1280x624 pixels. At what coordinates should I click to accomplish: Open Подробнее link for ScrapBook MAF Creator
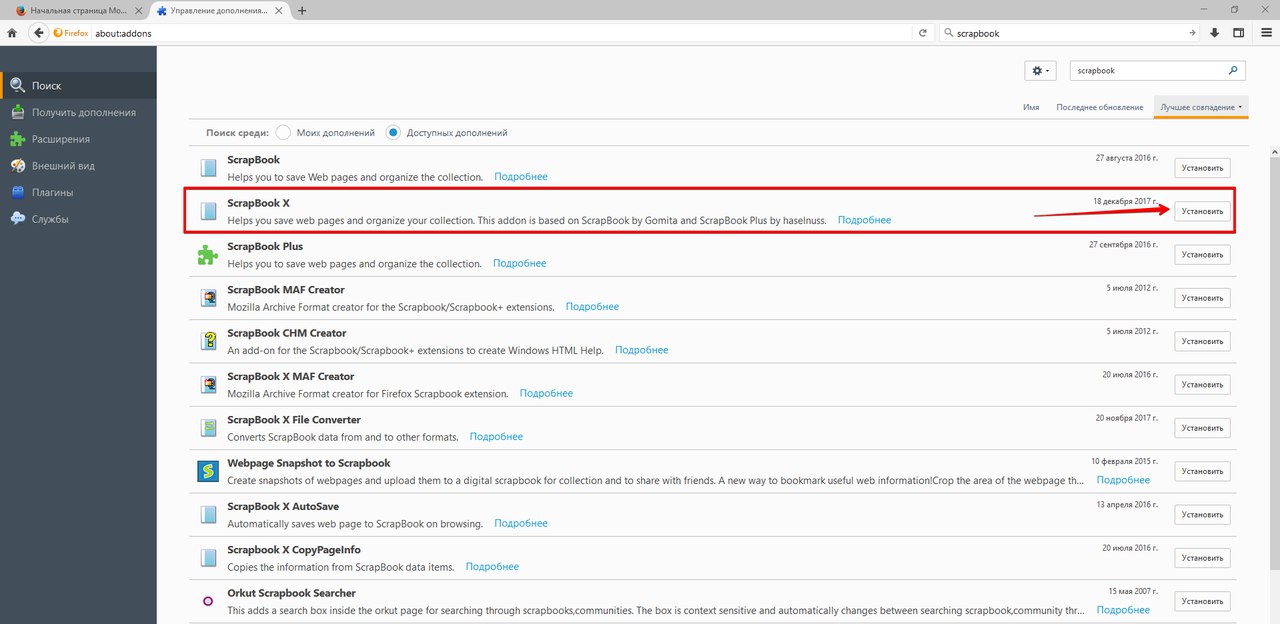click(x=592, y=307)
